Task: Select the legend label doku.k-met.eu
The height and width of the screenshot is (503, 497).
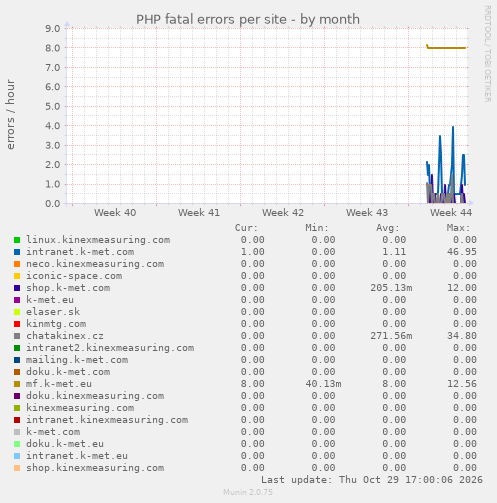Action: (65, 444)
